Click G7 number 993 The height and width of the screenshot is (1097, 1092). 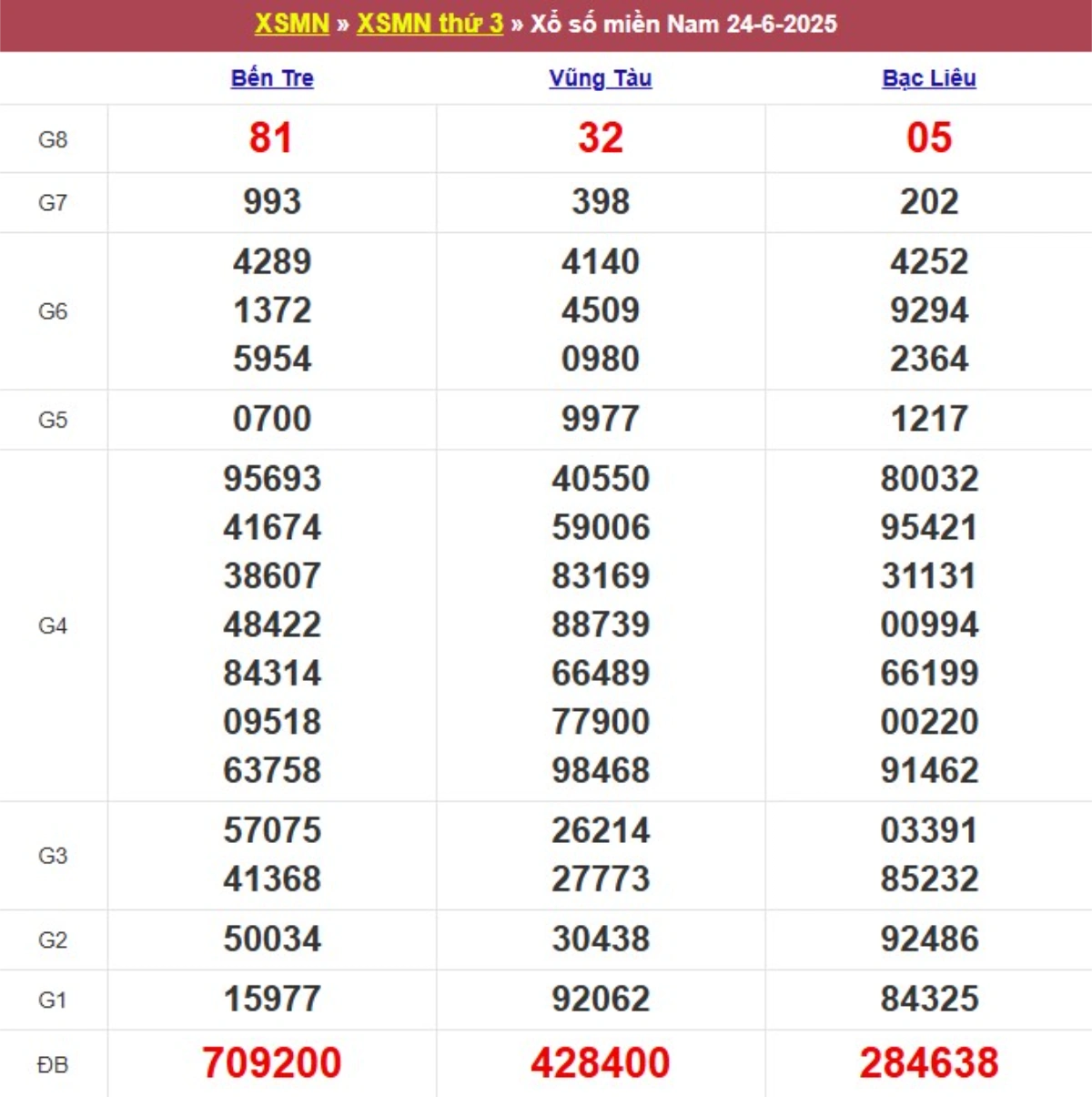pos(272,202)
